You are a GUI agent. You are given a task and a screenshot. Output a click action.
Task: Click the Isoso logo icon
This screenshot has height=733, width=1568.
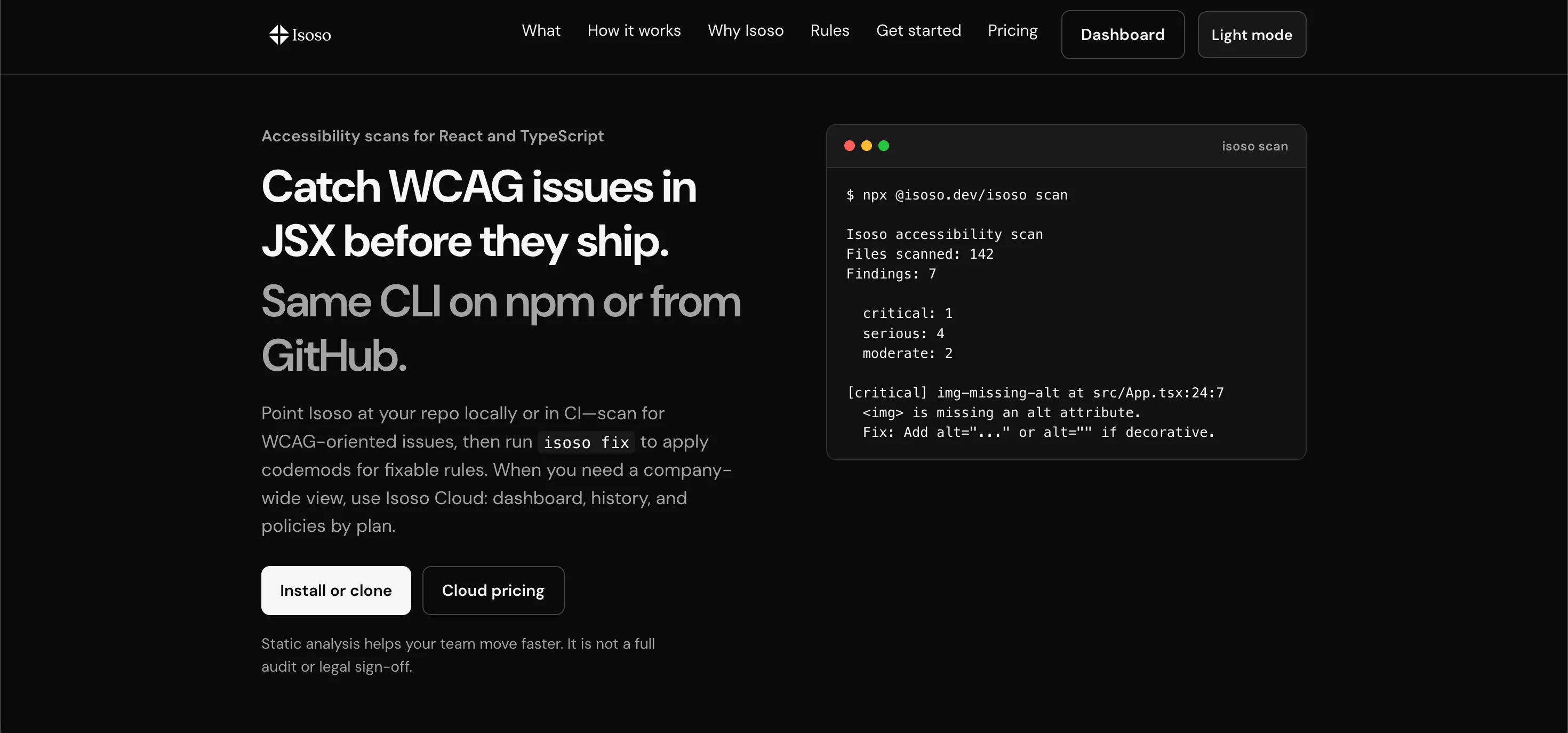click(279, 35)
